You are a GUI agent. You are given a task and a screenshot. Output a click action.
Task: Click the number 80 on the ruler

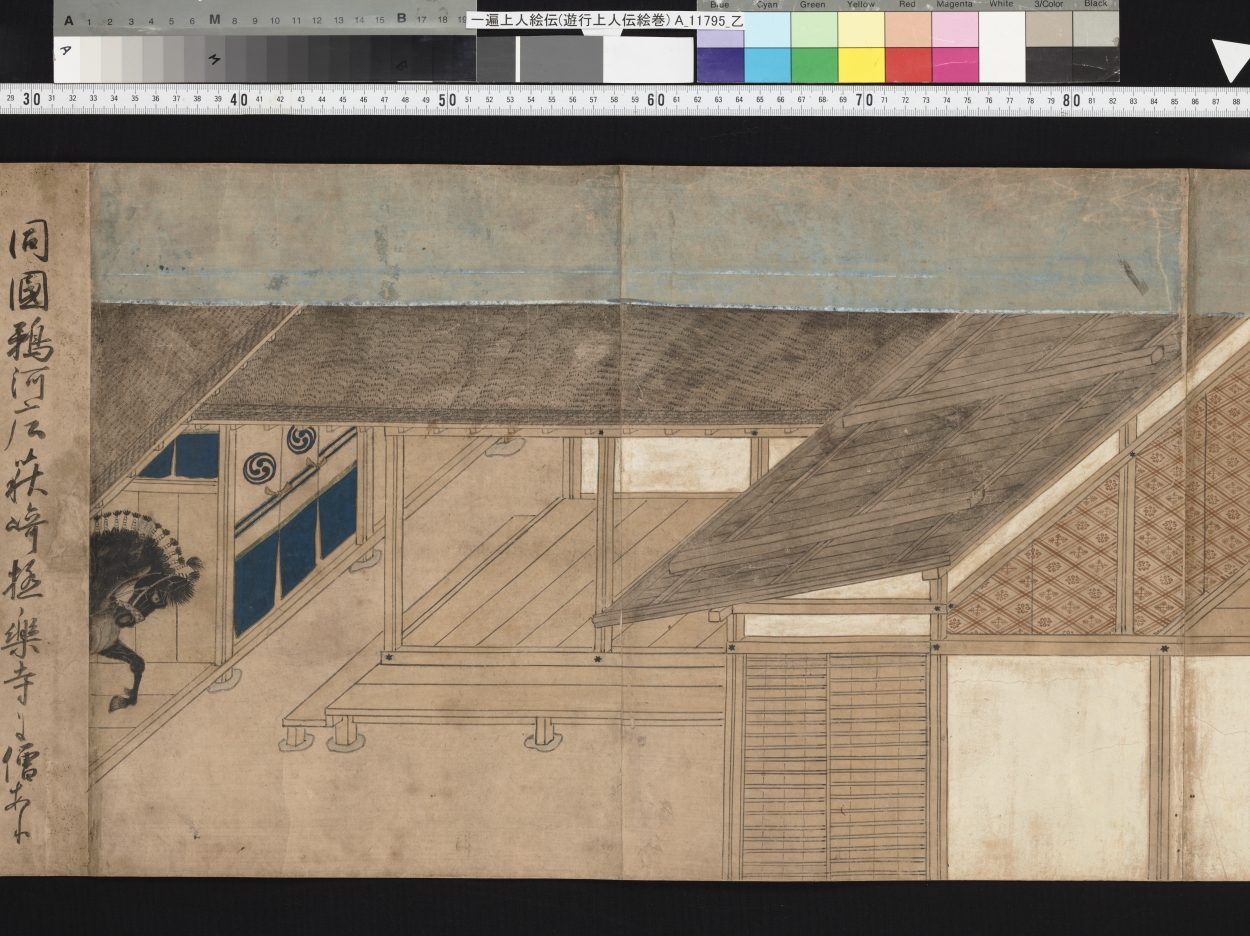pos(1072,99)
